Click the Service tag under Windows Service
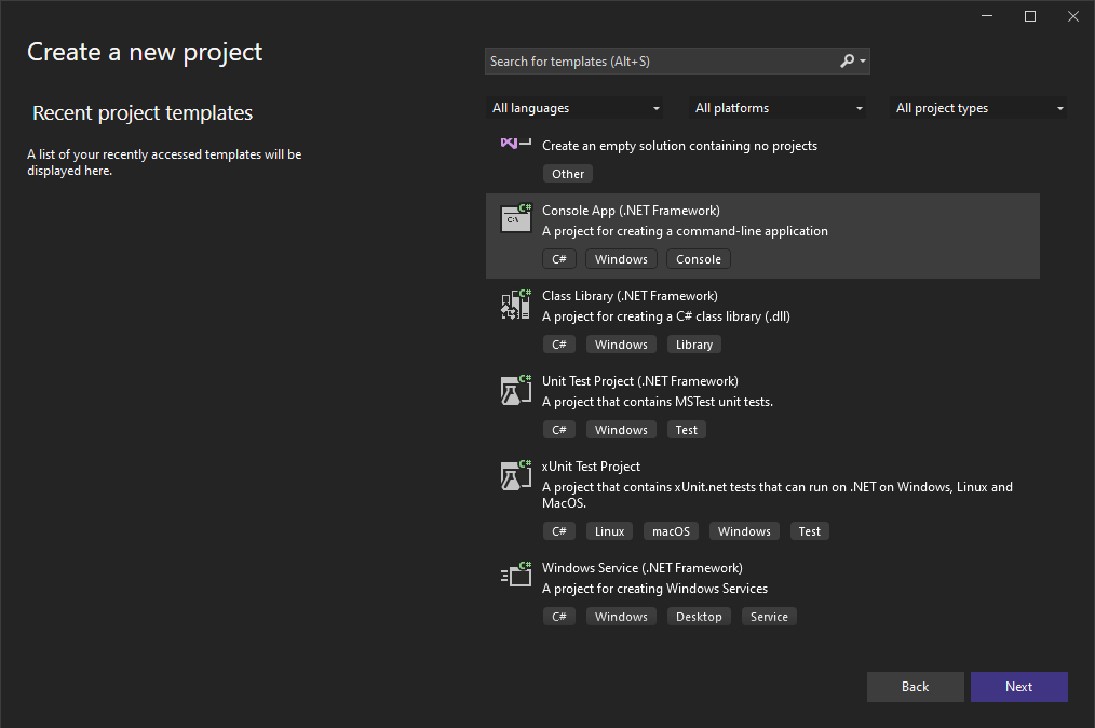This screenshot has height=728, width=1095. (769, 616)
